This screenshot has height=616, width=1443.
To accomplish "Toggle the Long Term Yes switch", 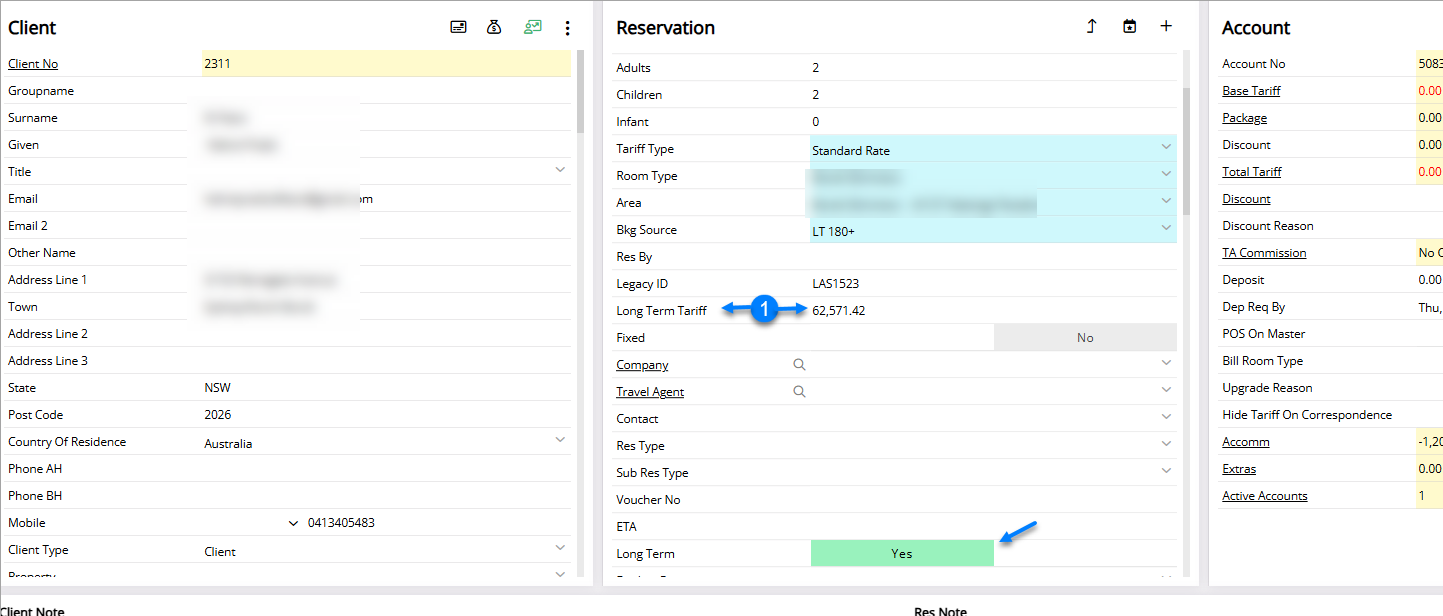I will click(x=902, y=554).
